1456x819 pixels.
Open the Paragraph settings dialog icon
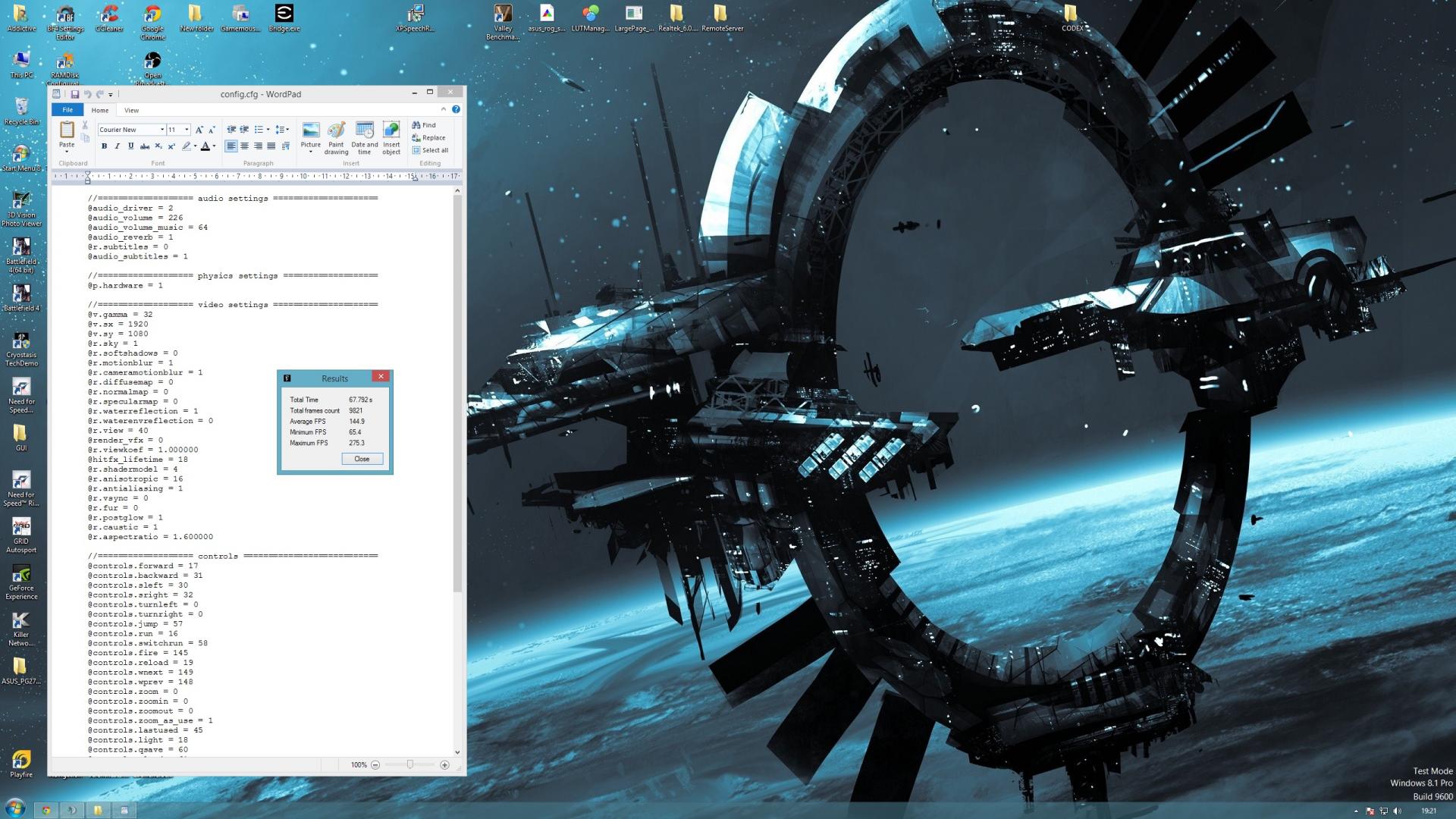(x=285, y=146)
